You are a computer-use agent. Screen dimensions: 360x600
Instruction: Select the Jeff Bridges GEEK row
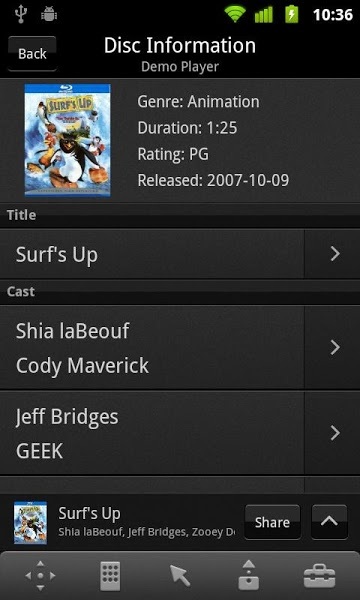(x=152, y=433)
